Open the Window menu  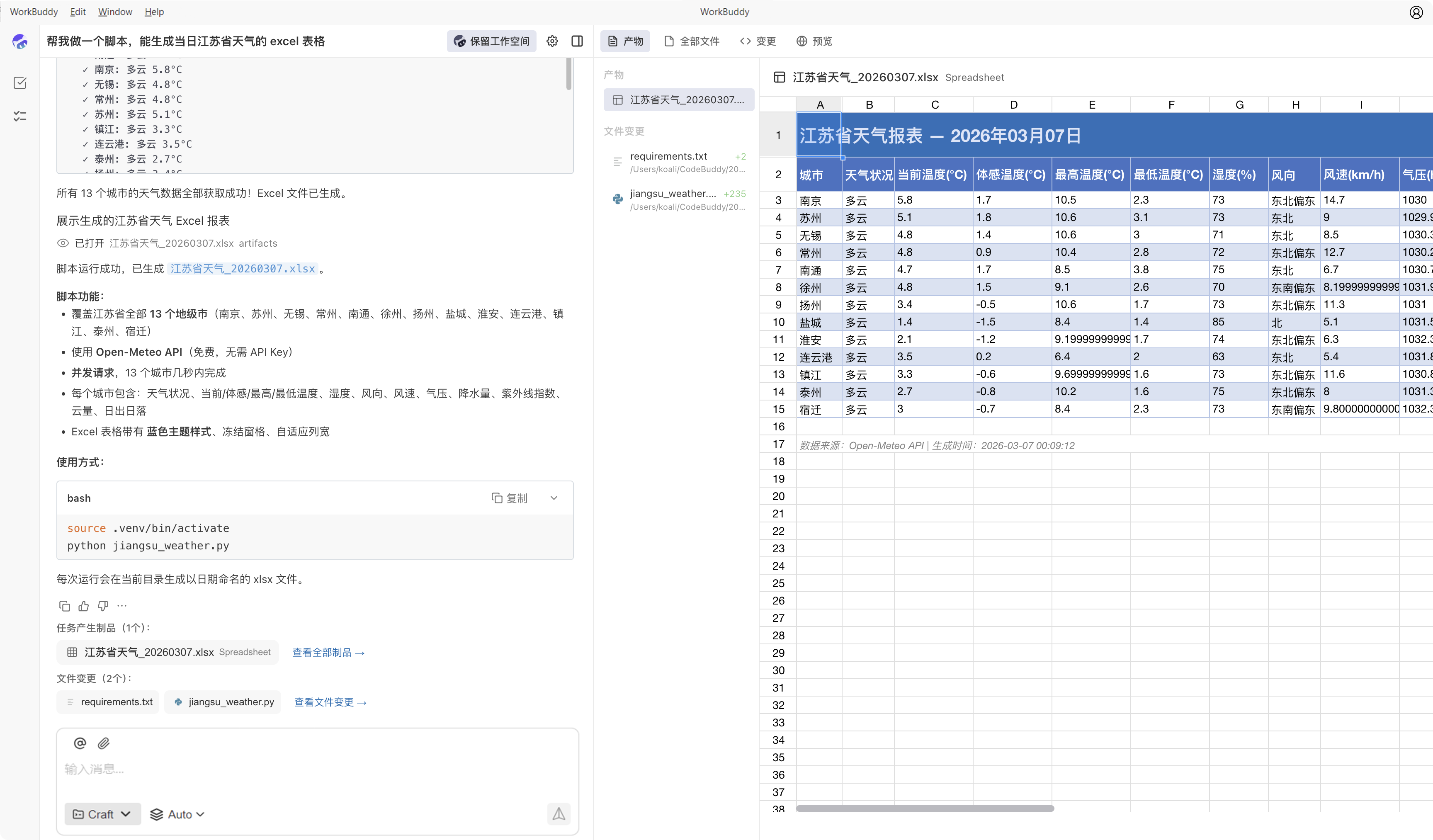[115, 12]
